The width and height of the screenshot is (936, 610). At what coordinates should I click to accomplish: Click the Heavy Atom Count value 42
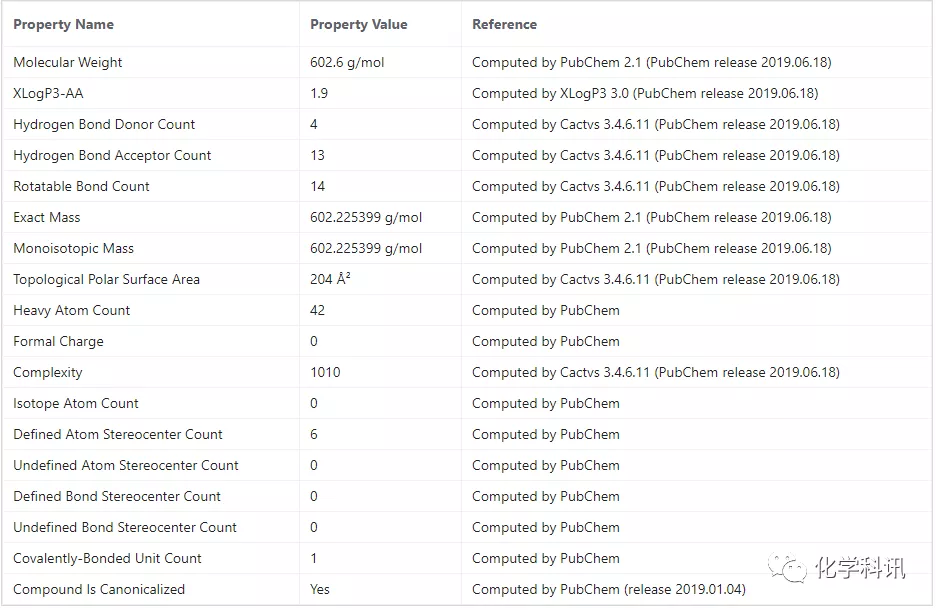point(317,310)
